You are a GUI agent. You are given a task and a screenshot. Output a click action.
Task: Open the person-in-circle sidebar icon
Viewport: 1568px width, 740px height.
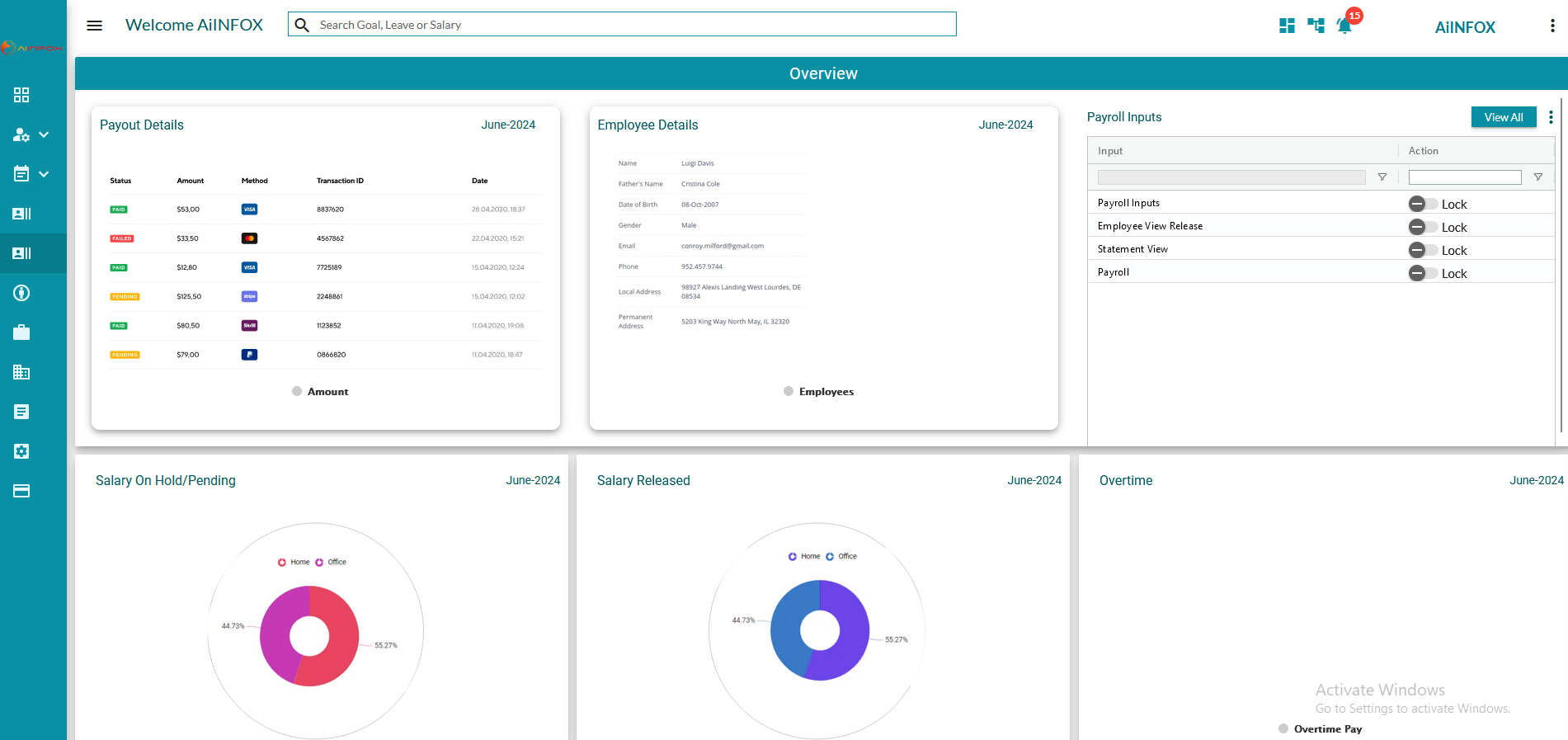[21, 293]
